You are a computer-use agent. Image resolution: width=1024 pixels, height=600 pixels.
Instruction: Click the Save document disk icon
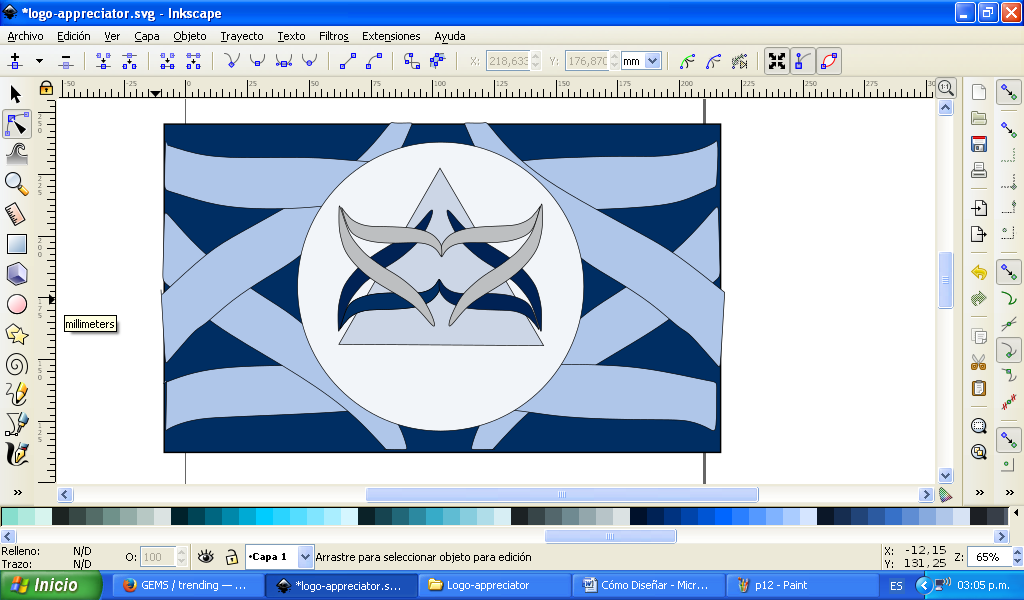pyautogui.click(x=978, y=144)
